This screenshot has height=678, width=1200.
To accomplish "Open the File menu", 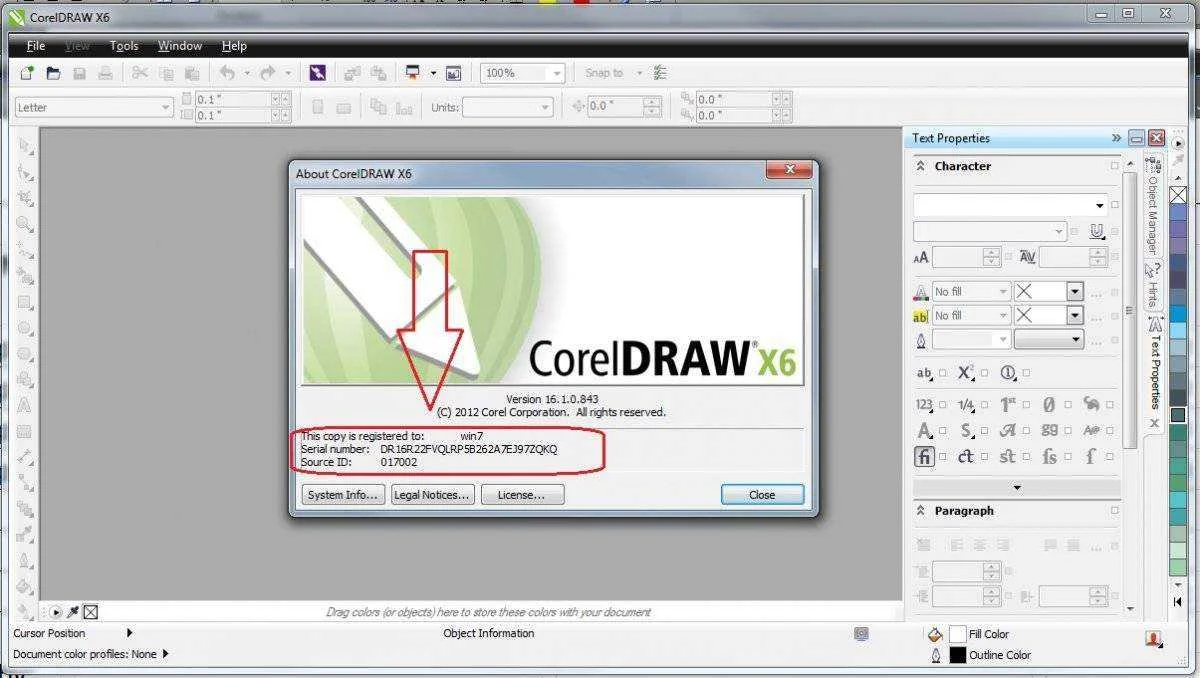I will click(35, 46).
